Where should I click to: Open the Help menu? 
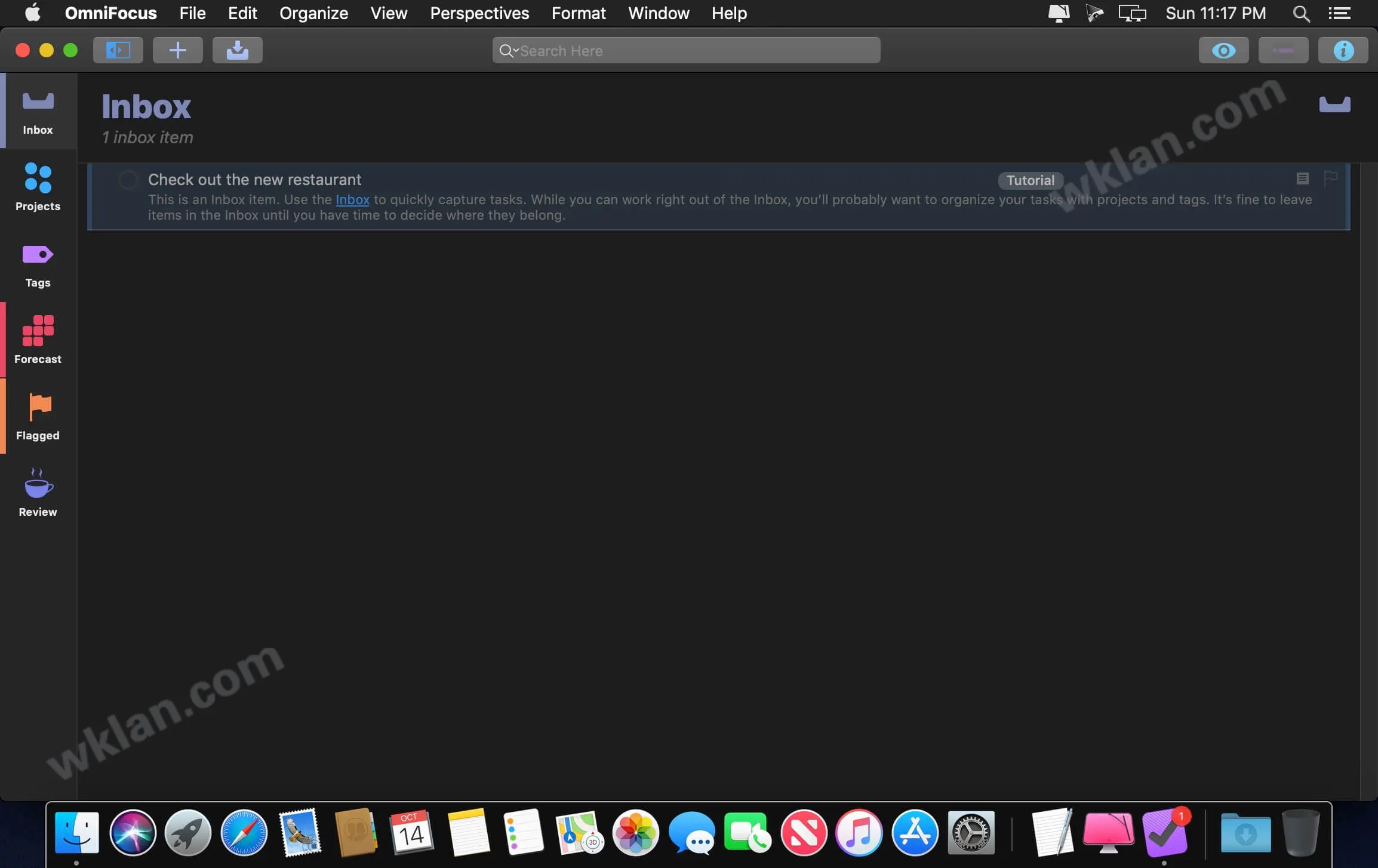(x=729, y=13)
